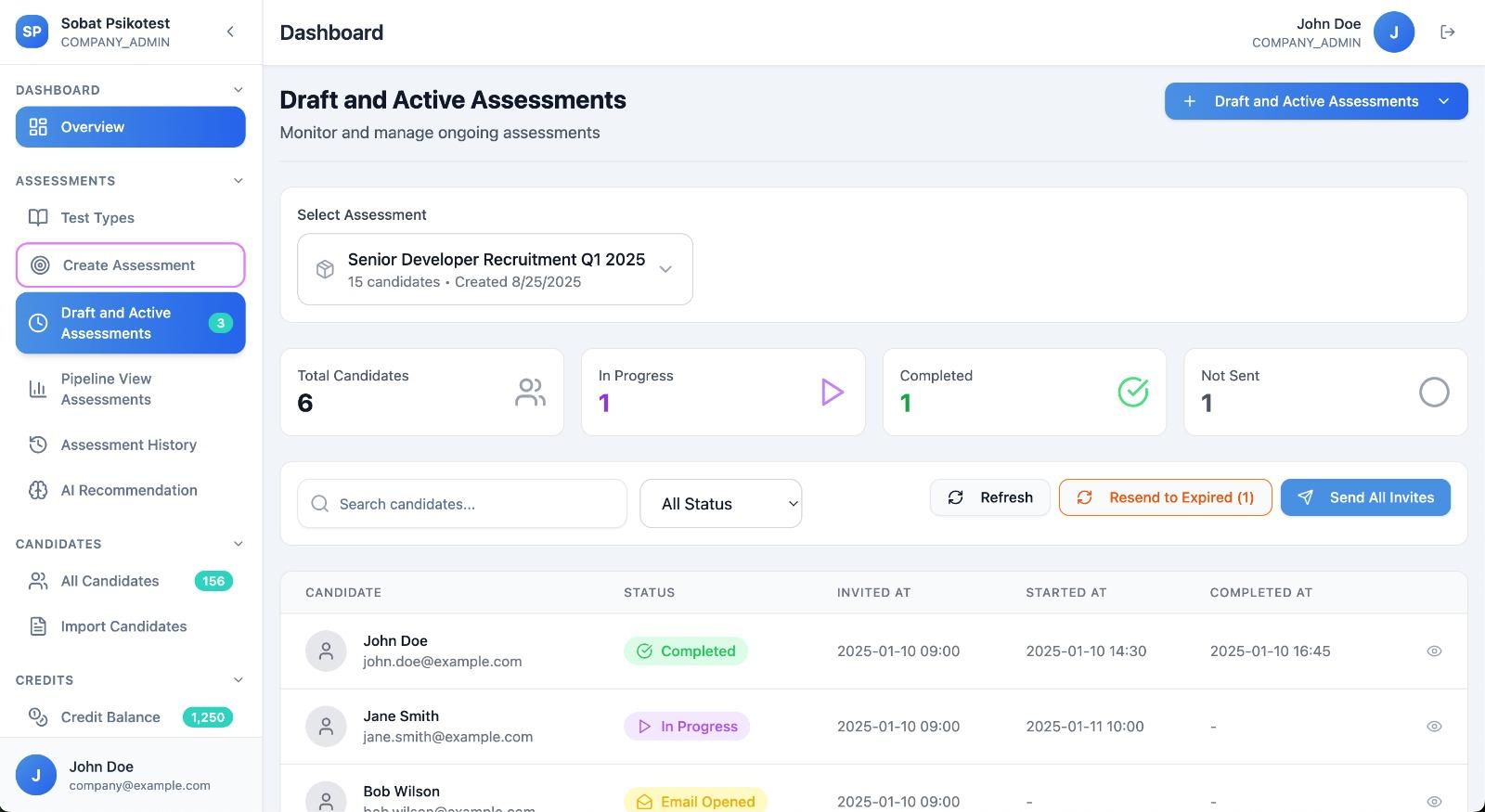Screen dimensions: 1485x812
Task: Click the SP company logo badge
Action: (x=32, y=32)
